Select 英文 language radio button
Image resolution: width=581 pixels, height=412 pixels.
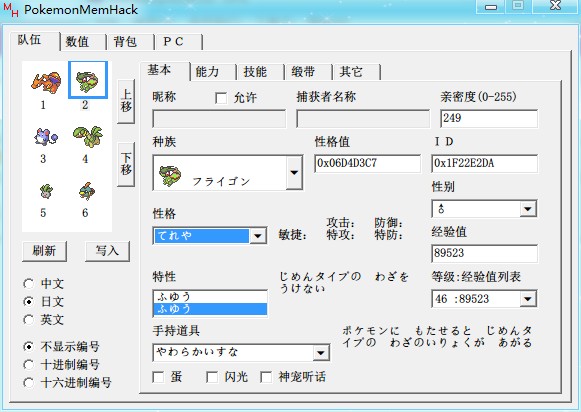click(x=29, y=320)
